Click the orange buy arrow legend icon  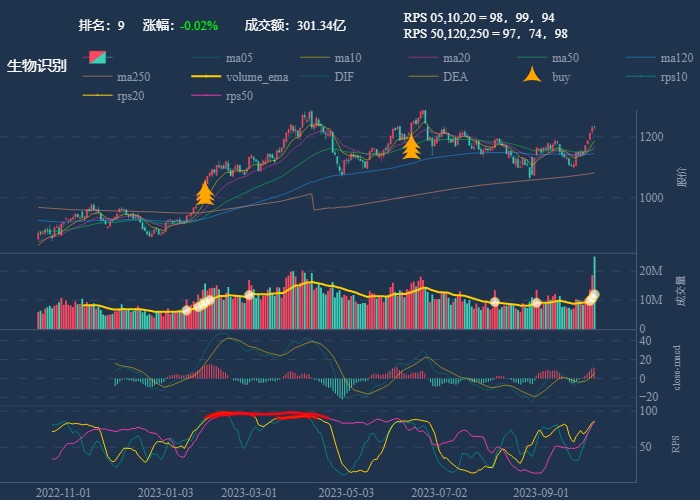[533, 77]
